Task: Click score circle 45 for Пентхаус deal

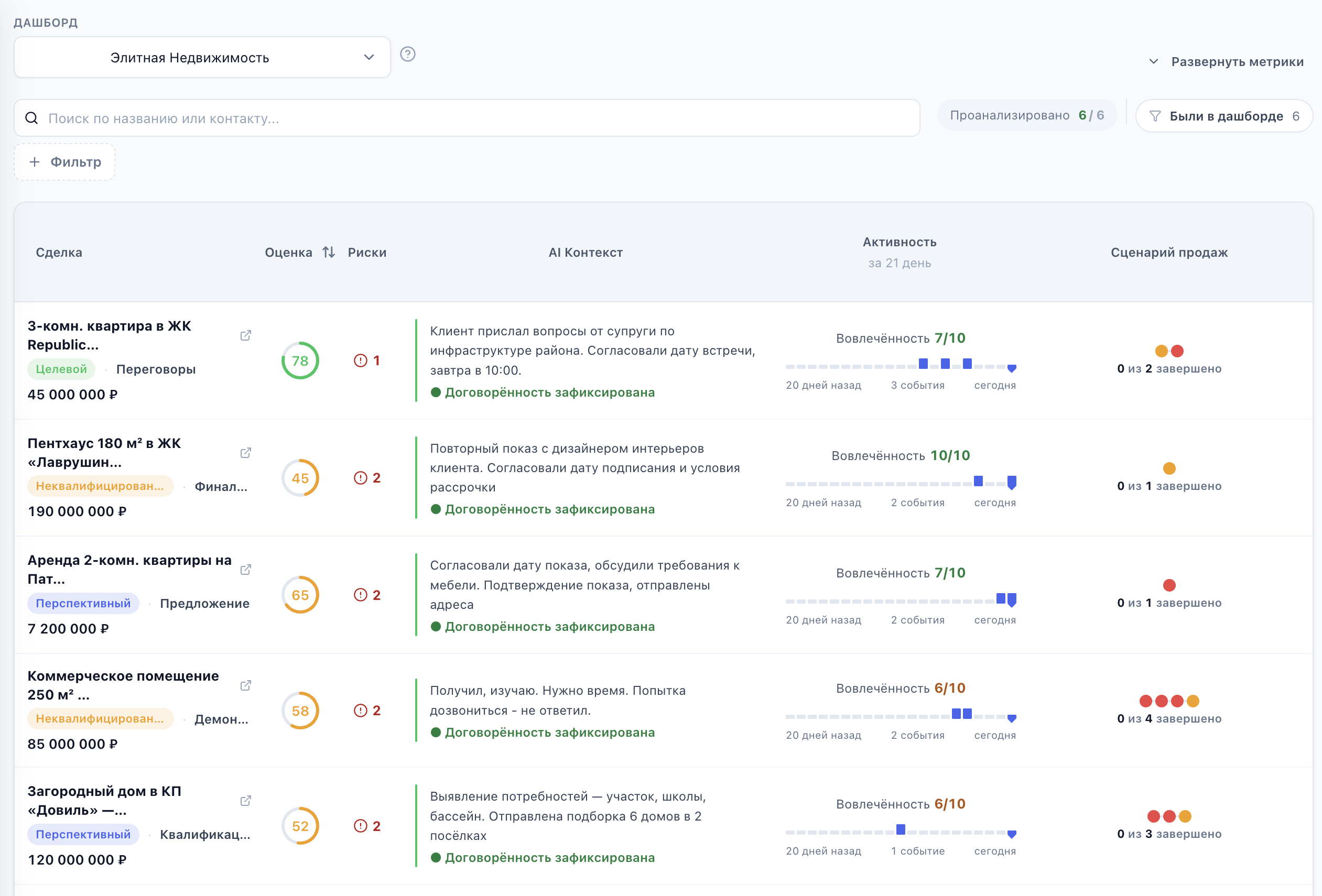Action: (300, 478)
